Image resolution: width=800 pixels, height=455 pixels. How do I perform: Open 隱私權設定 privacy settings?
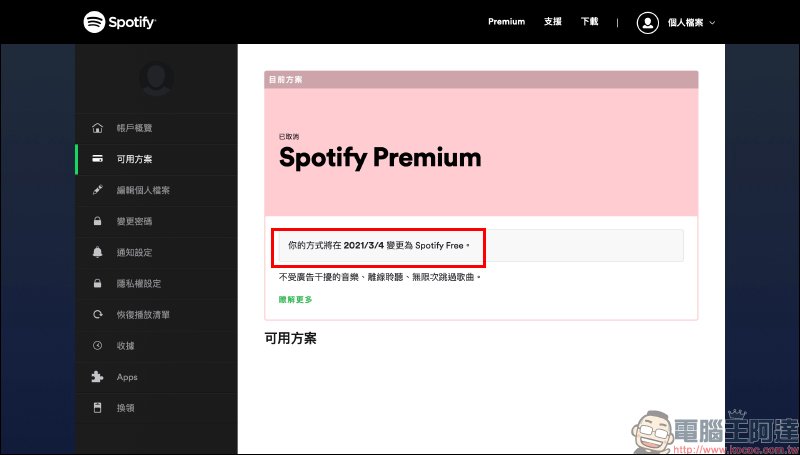click(139, 284)
